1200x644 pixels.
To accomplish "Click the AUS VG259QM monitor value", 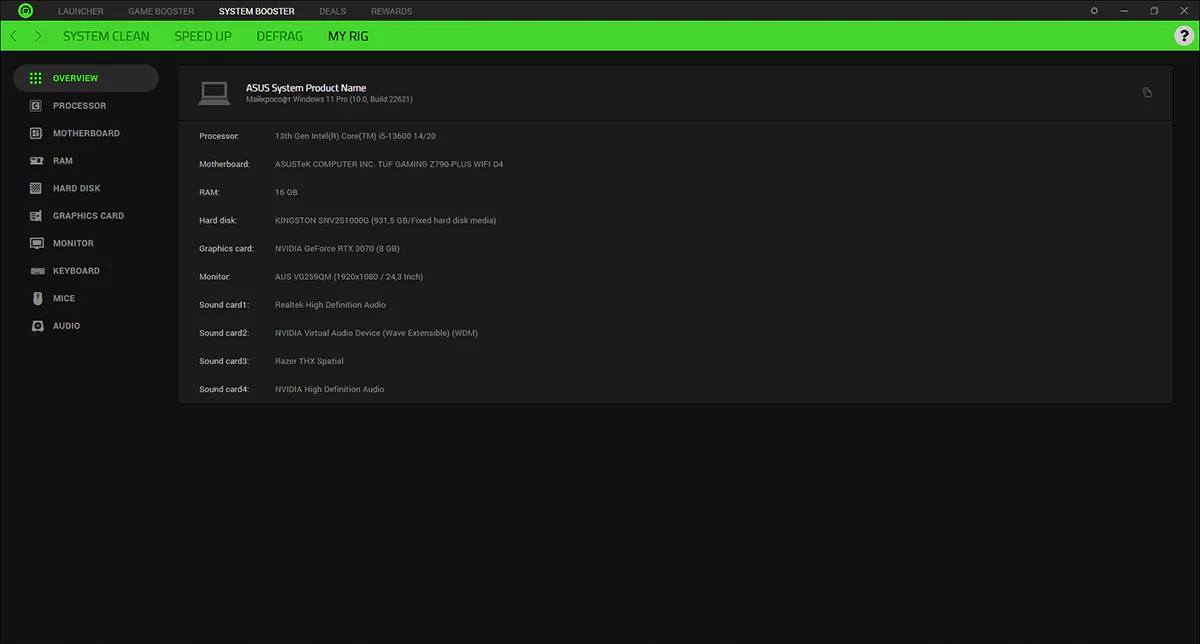I will coord(349,276).
